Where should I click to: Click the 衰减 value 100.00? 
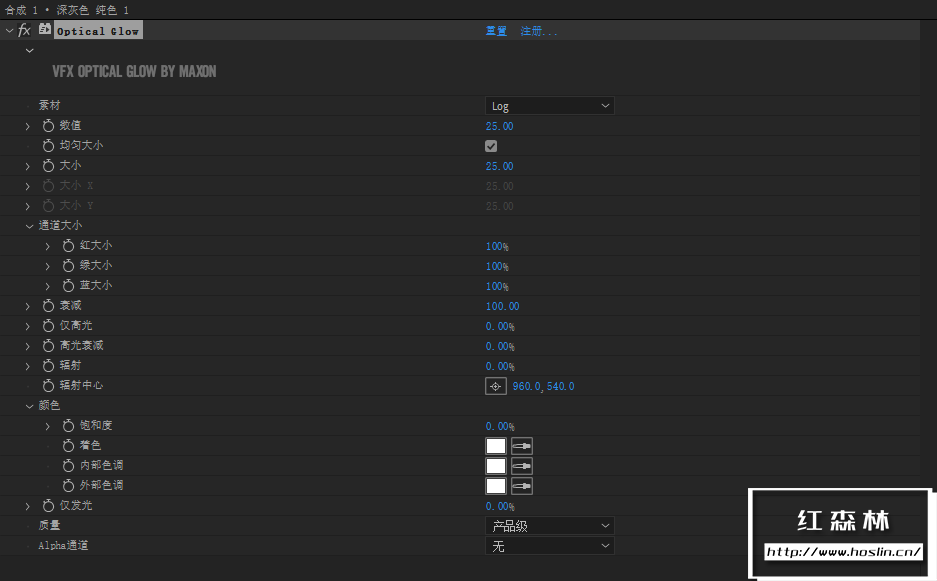502,305
